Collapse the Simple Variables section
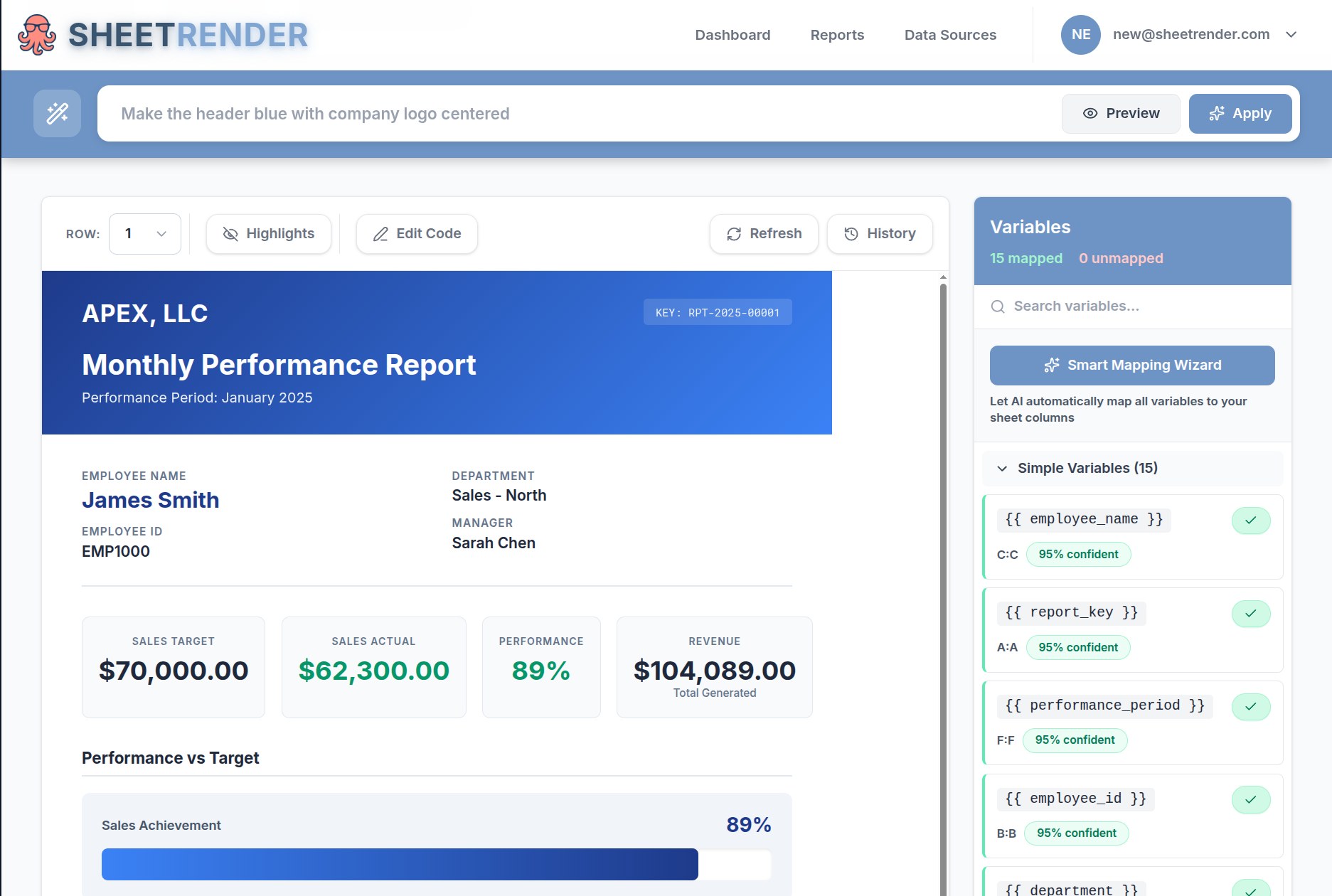Screen dimensions: 1332x896 [x=1002, y=469]
